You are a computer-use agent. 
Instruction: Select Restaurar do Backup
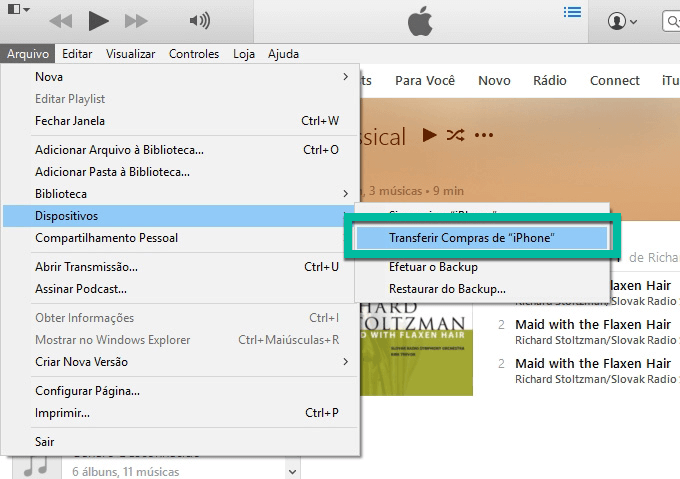pyautogui.click(x=482, y=289)
